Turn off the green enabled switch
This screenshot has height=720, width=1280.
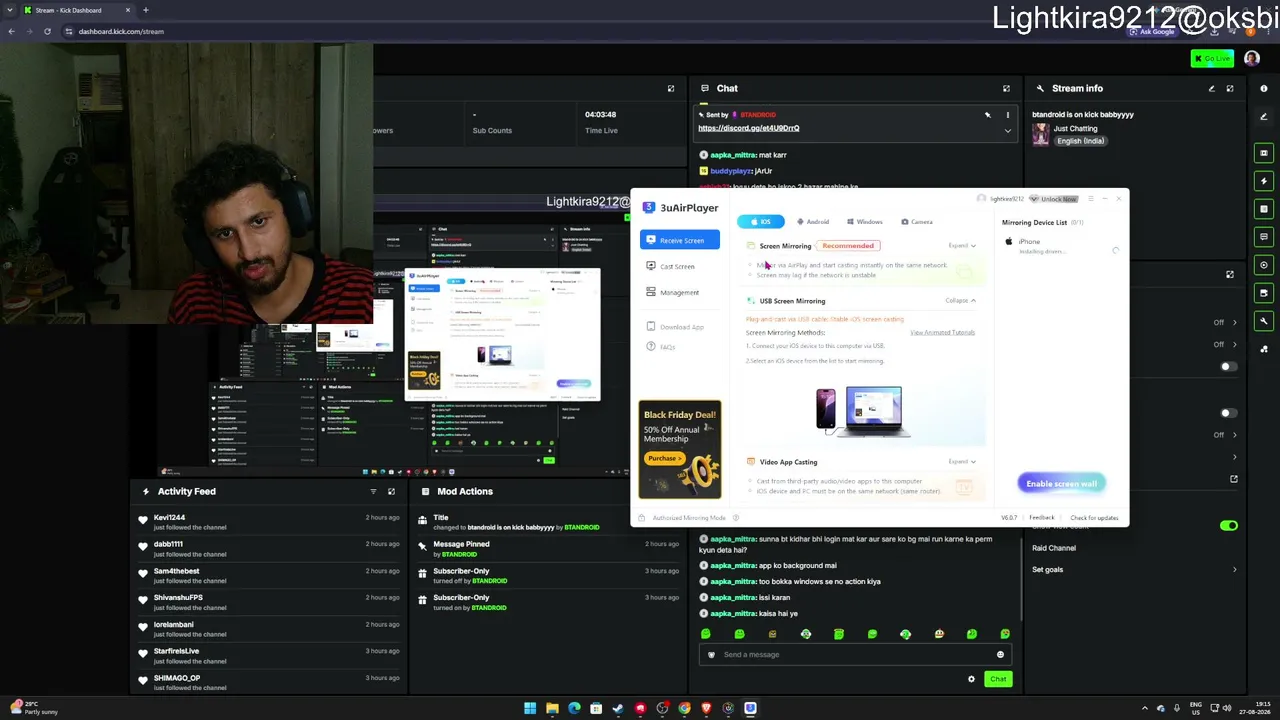pos(1228,525)
